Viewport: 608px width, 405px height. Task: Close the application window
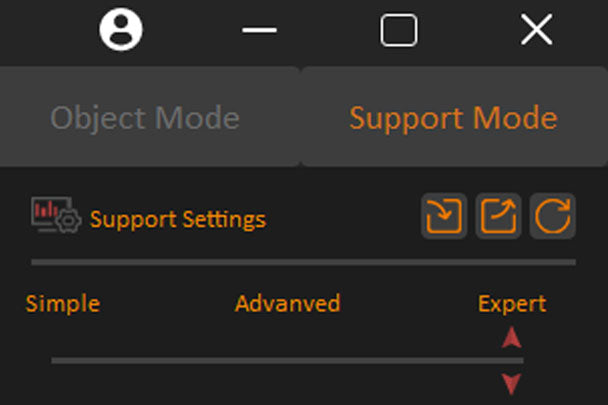pyautogui.click(x=537, y=29)
